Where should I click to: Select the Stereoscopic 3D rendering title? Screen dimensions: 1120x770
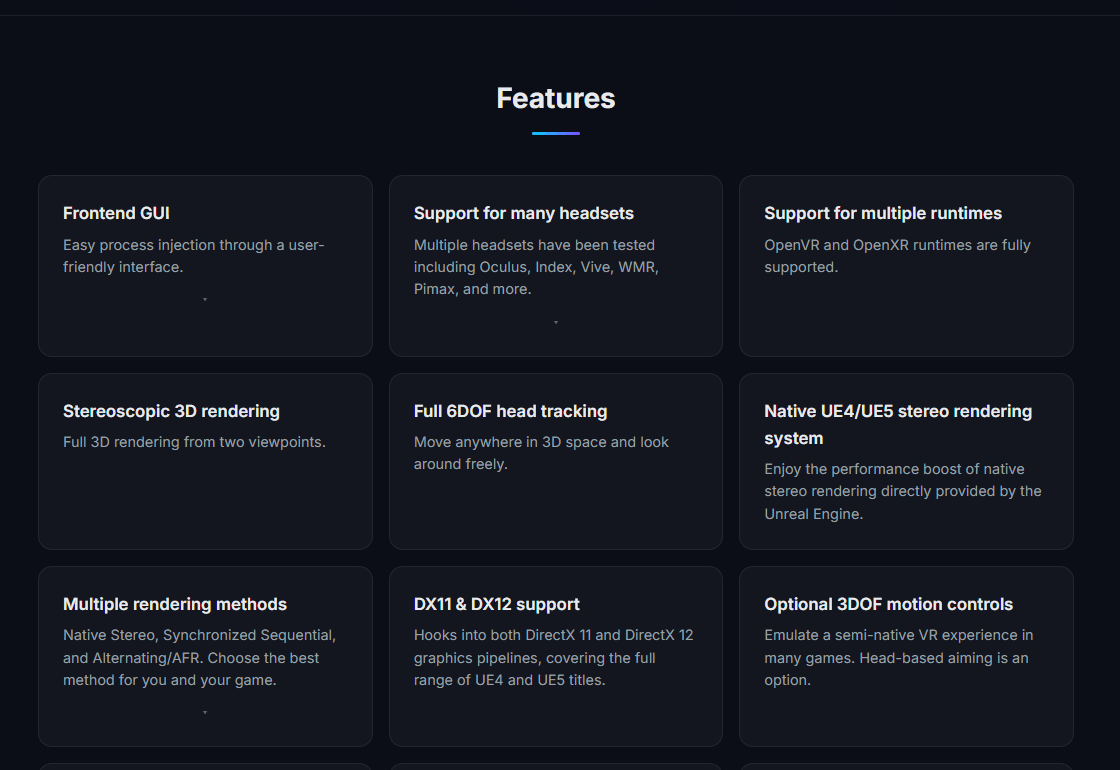[171, 411]
